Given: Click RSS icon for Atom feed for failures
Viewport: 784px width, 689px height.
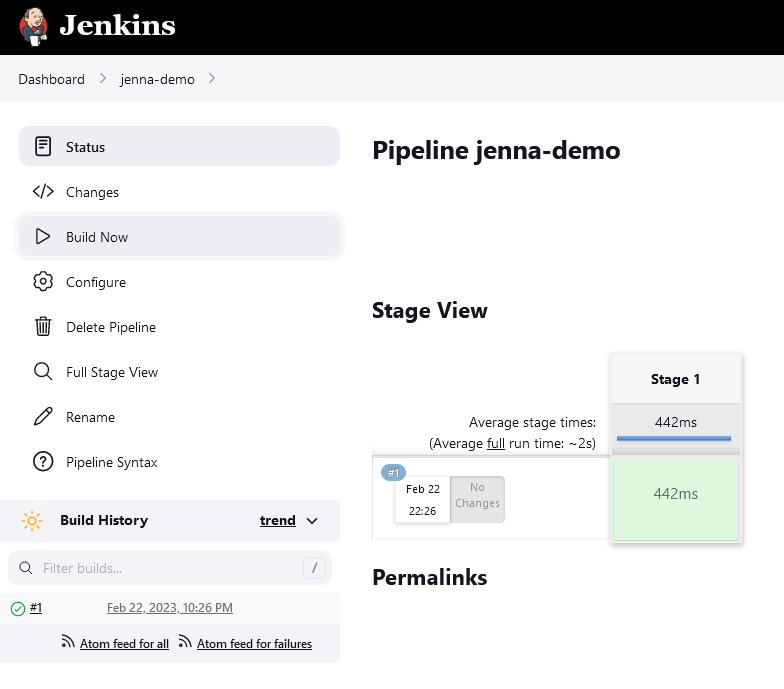Looking at the screenshot, I should click(185, 642).
